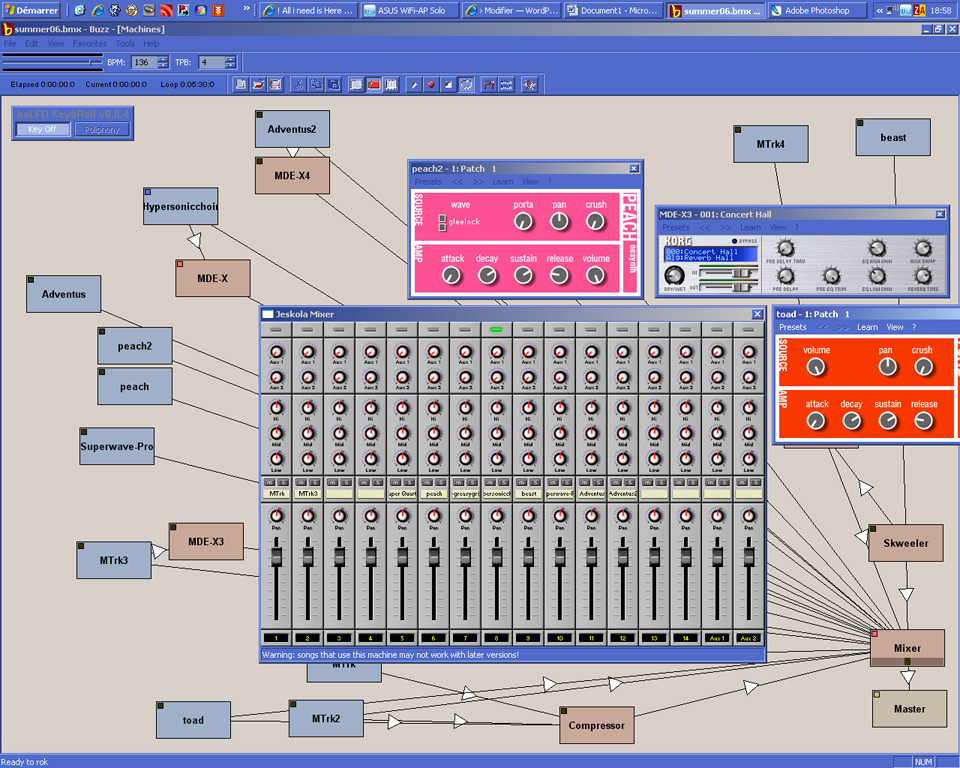Open the Pattern editor view icon
The image size is (960, 768).
(x=356, y=85)
